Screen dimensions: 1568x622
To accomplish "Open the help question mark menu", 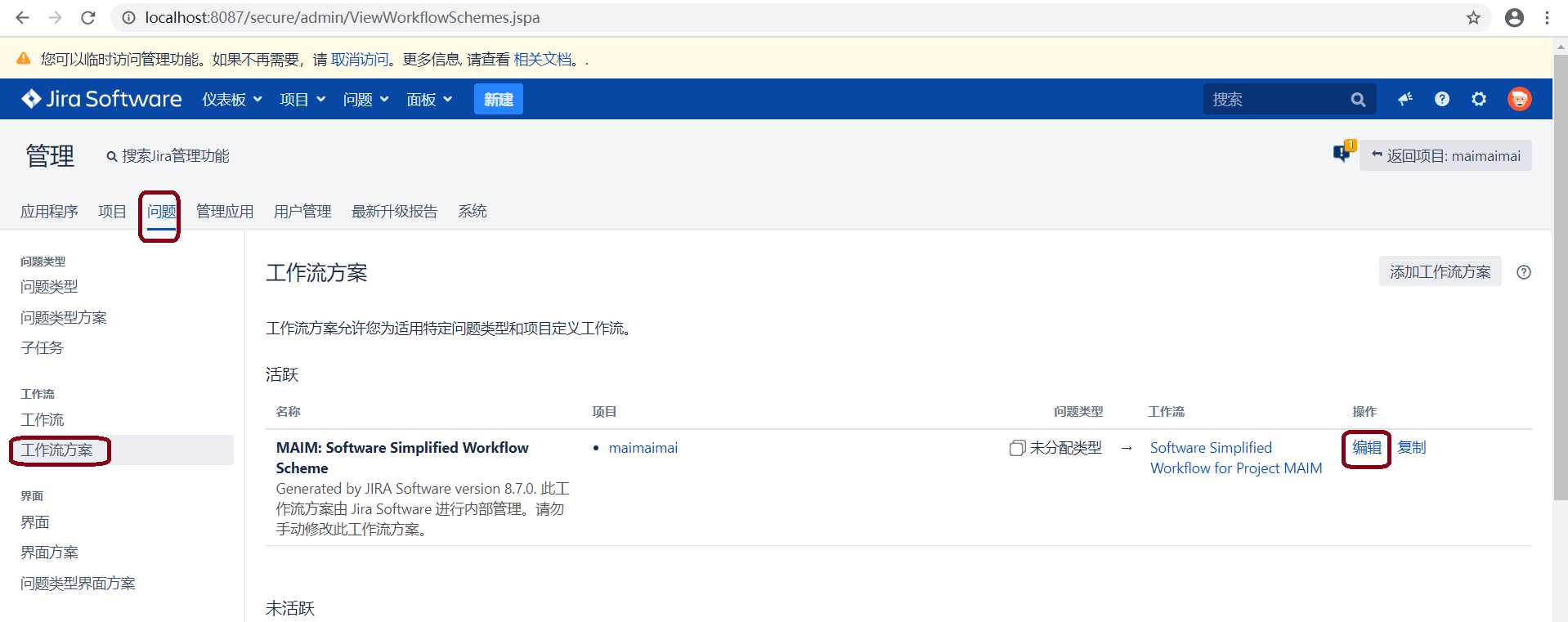I will (1442, 99).
